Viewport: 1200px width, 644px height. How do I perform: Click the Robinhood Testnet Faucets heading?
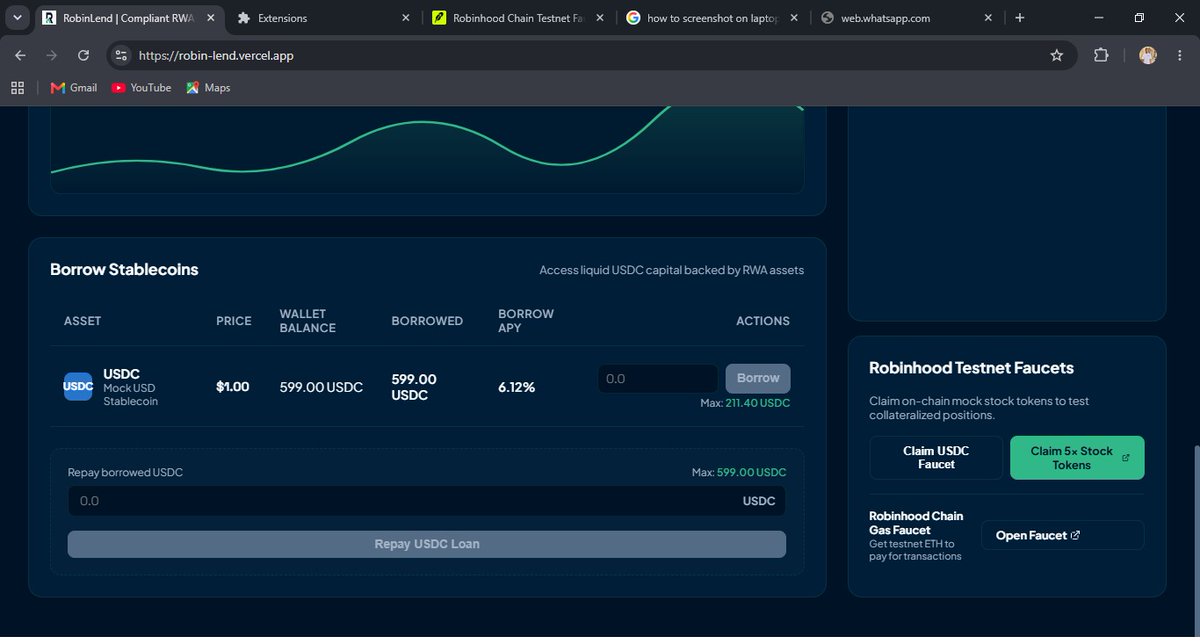tap(972, 368)
